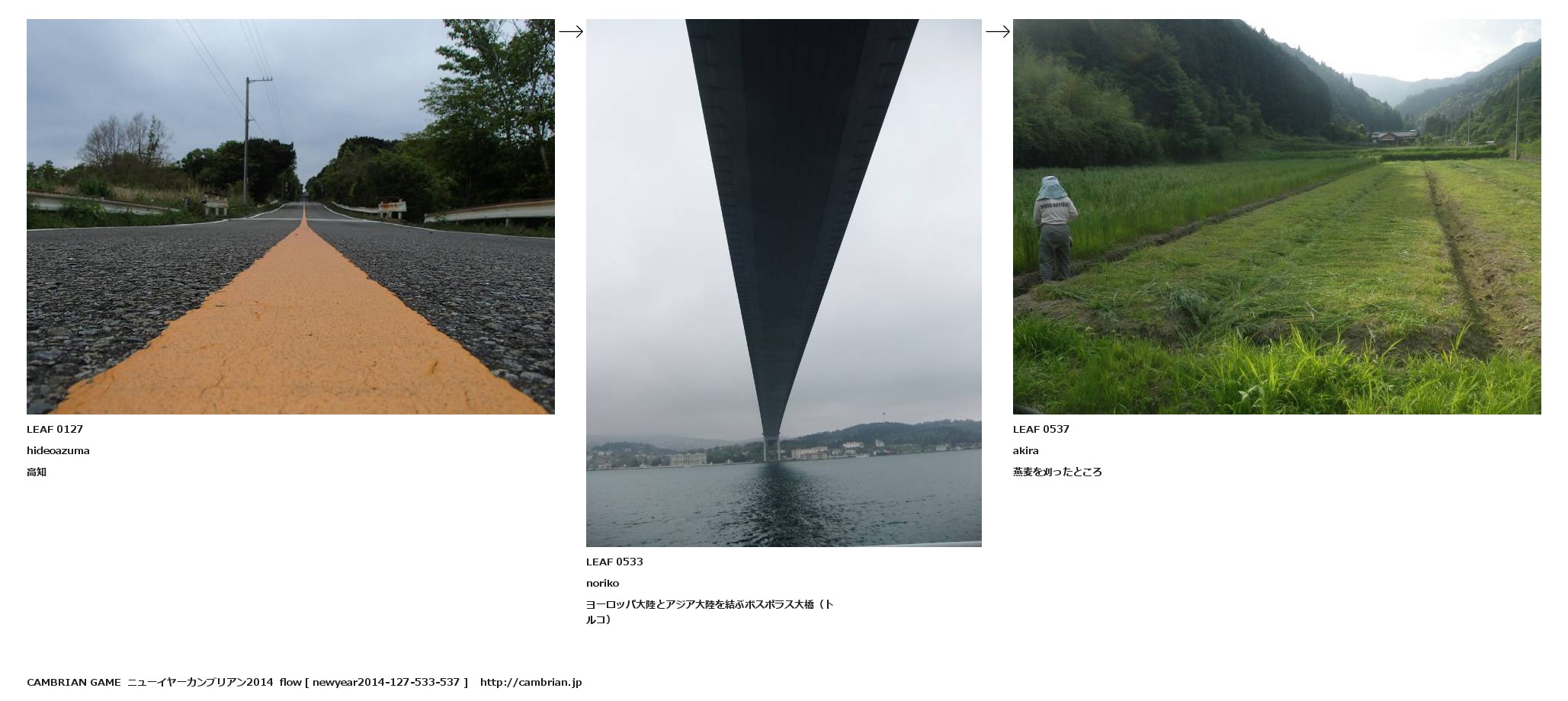
Task: Click the 高知 caption text
Action: click(37, 472)
